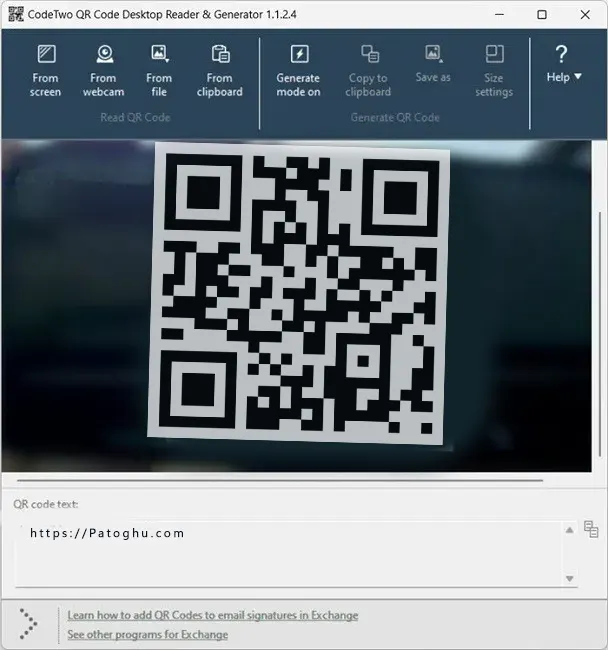
Task: Click text box scroll down arrow
Action: pos(569,579)
